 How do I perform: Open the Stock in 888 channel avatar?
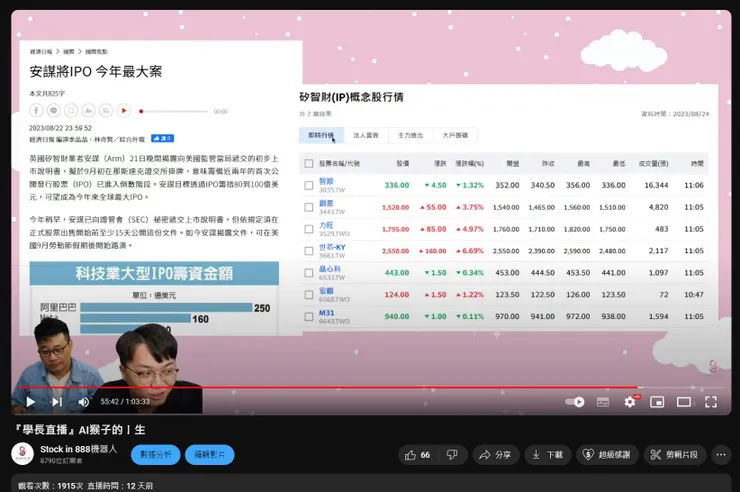pyautogui.click(x=22, y=454)
